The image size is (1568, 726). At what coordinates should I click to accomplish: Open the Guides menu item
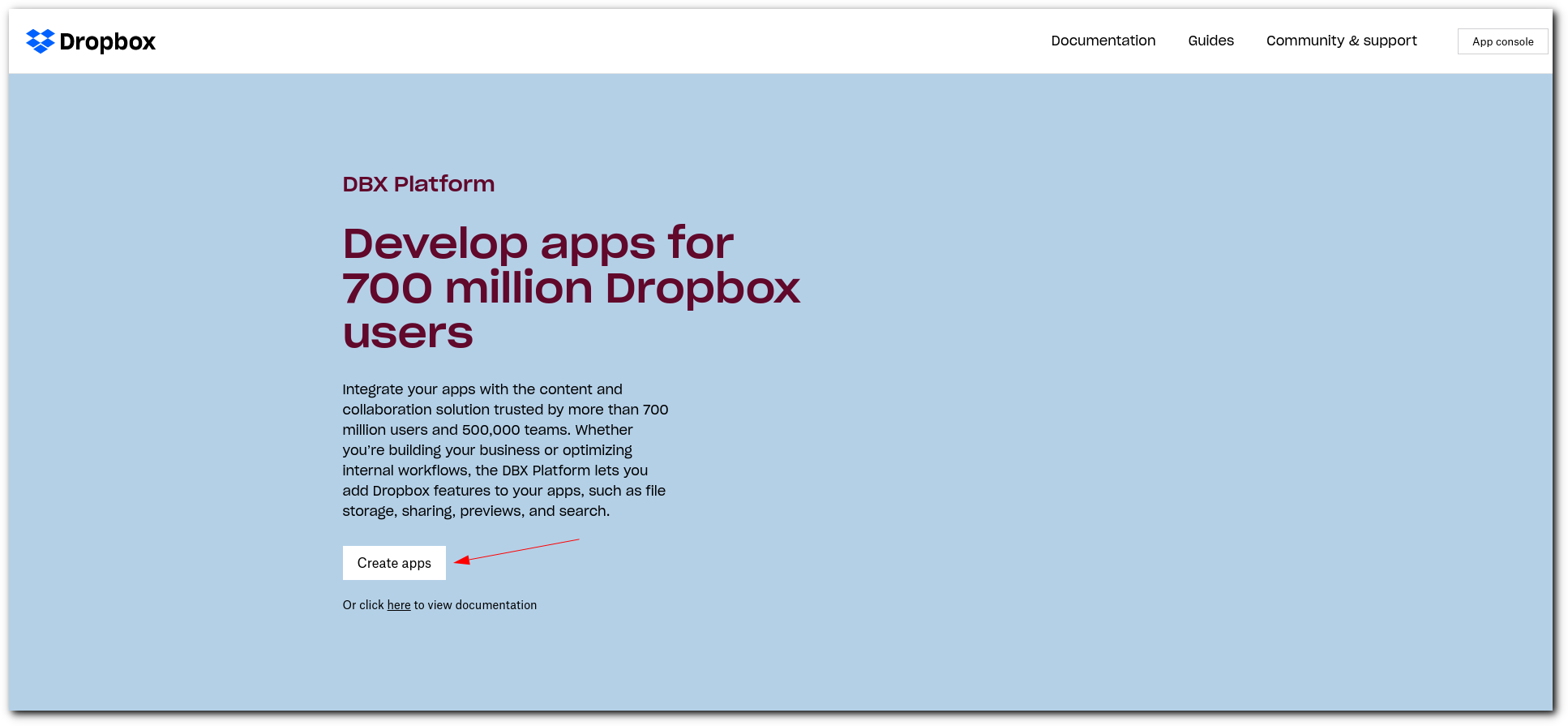tap(1210, 41)
